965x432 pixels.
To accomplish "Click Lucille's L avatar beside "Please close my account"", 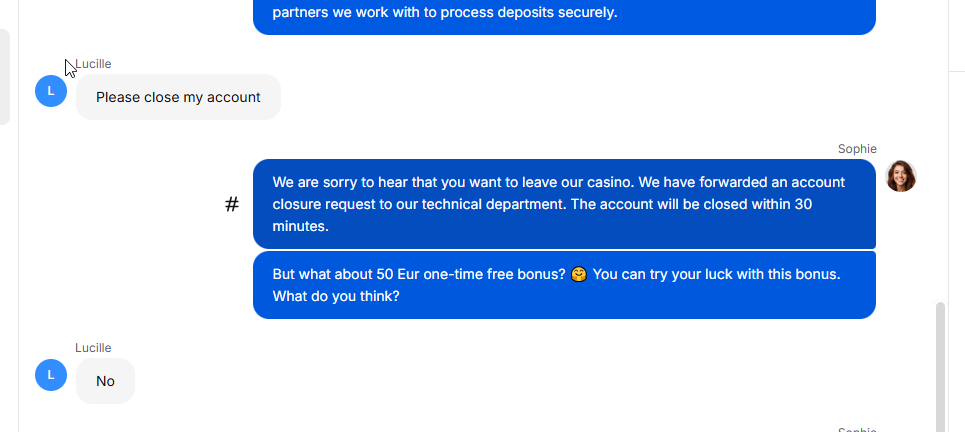I will pos(51,91).
